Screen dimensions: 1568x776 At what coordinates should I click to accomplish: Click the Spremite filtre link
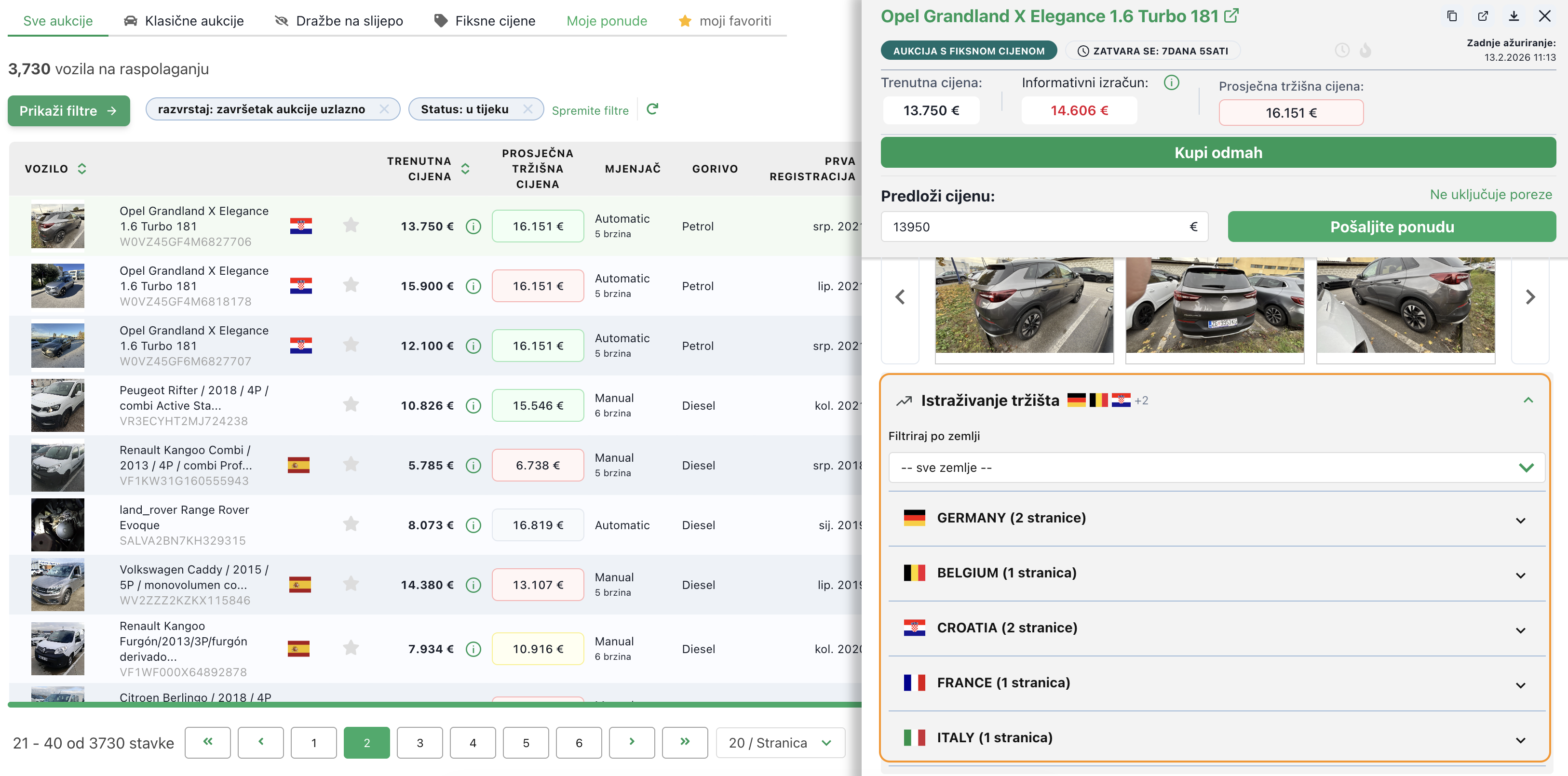tap(590, 110)
